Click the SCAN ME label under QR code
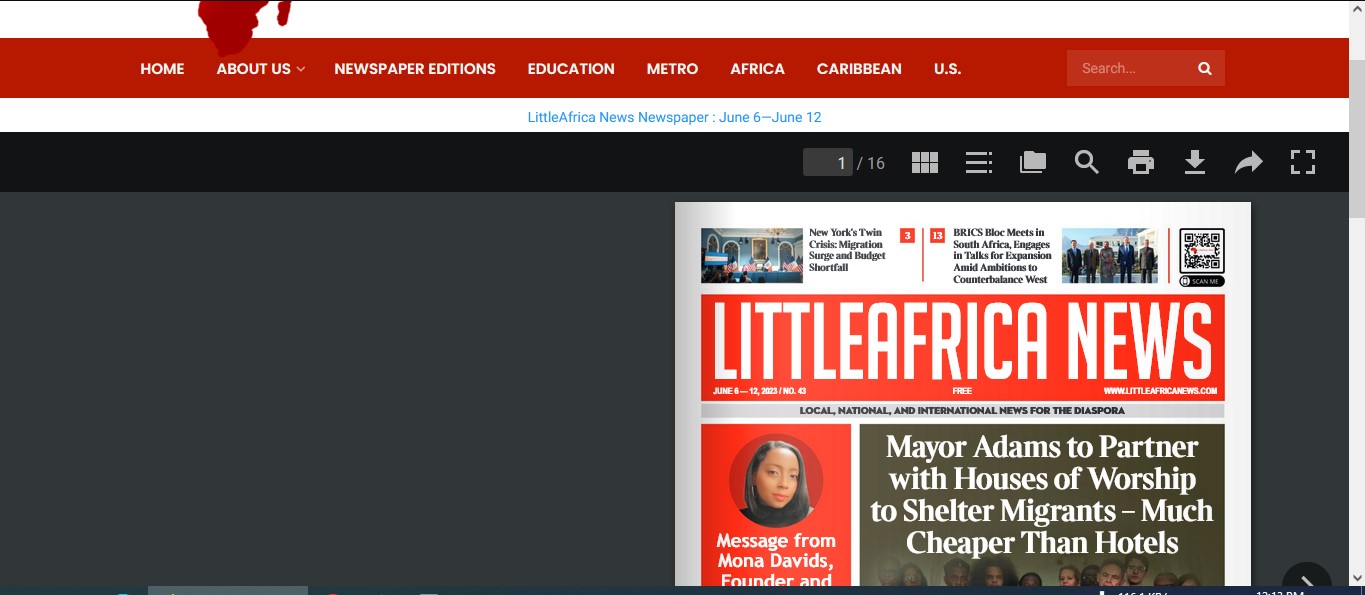 coord(1201,281)
